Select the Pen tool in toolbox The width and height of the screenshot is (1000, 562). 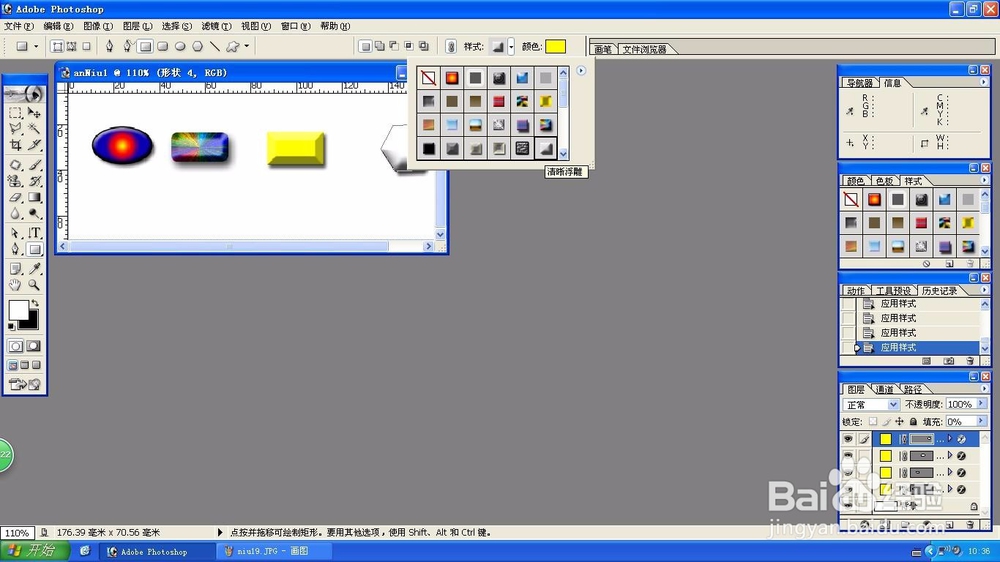[x=15, y=249]
